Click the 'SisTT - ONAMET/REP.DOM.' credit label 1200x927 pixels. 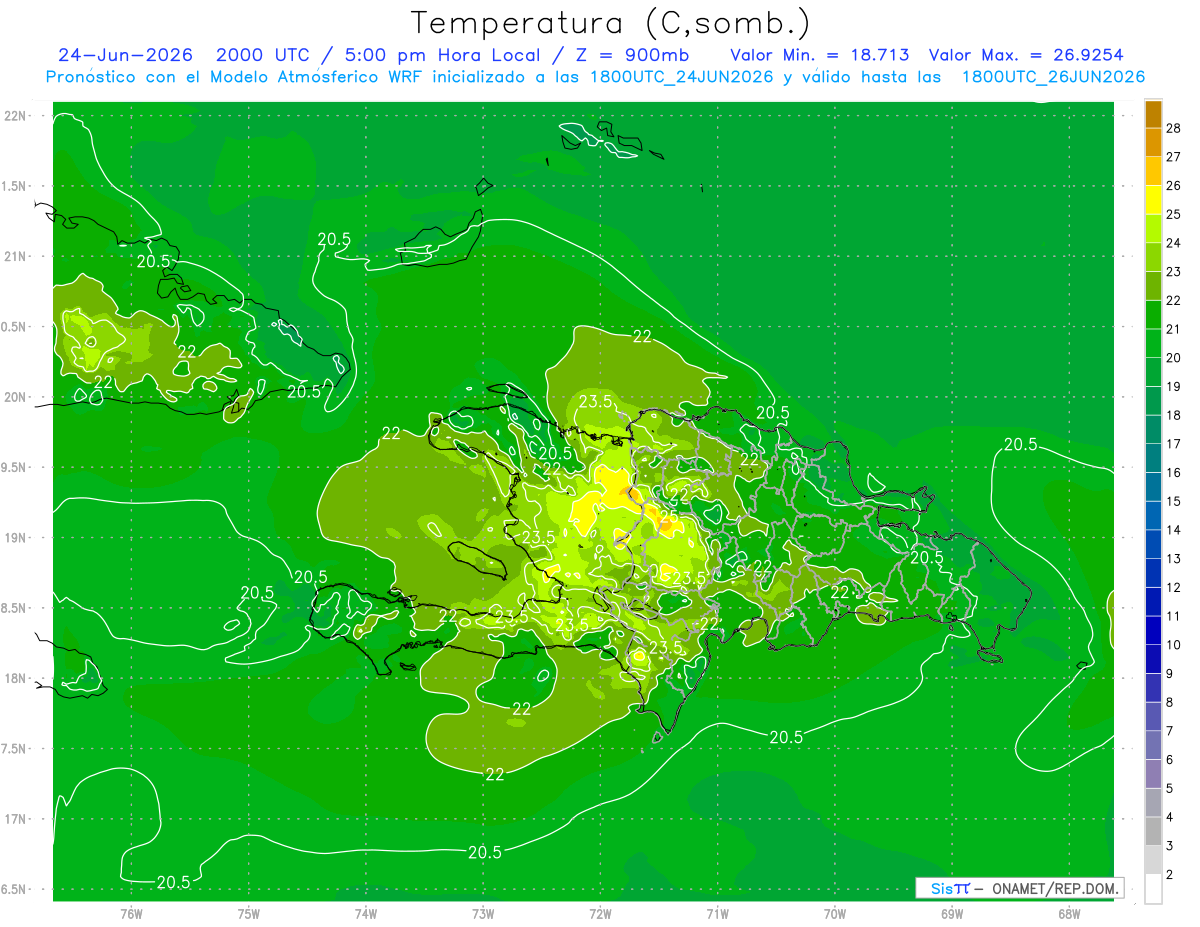click(1019, 888)
